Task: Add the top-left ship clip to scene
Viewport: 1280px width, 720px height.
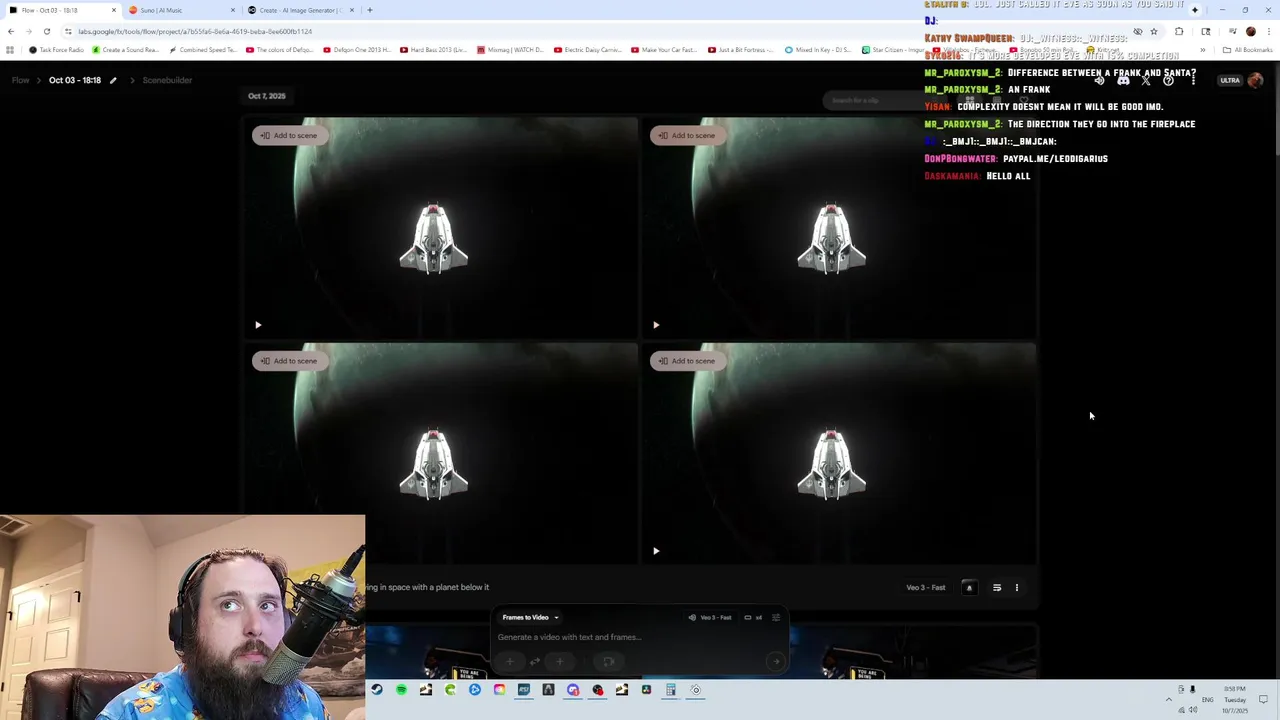Action: (289, 135)
